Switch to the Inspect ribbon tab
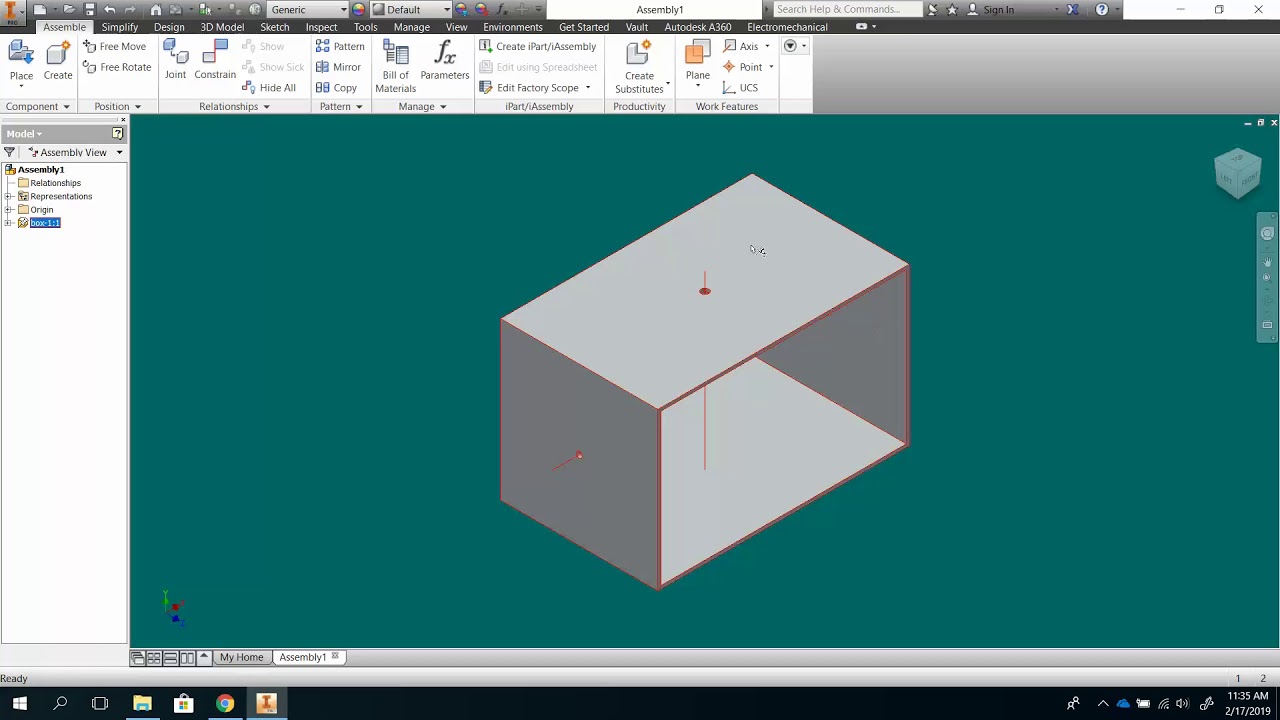This screenshot has width=1280, height=720. 321,27
